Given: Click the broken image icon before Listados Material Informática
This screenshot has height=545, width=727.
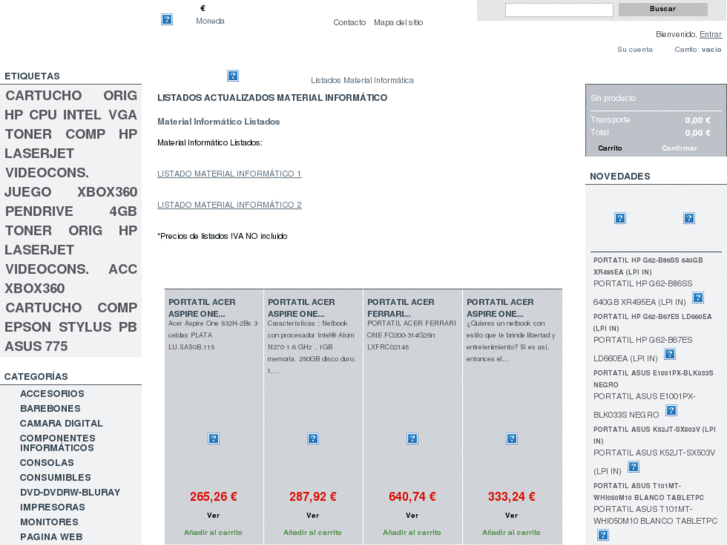Looking at the screenshot, I should coord(233,76).
